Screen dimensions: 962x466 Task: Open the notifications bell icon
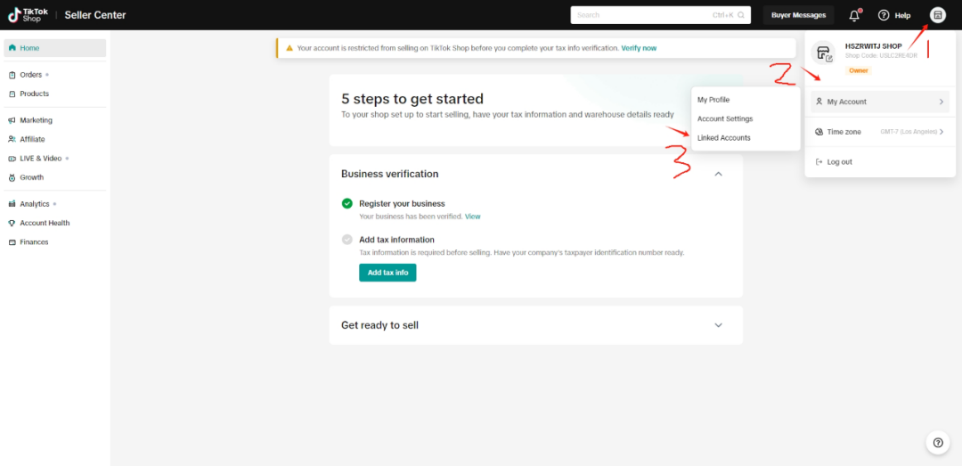pos(854,15)
